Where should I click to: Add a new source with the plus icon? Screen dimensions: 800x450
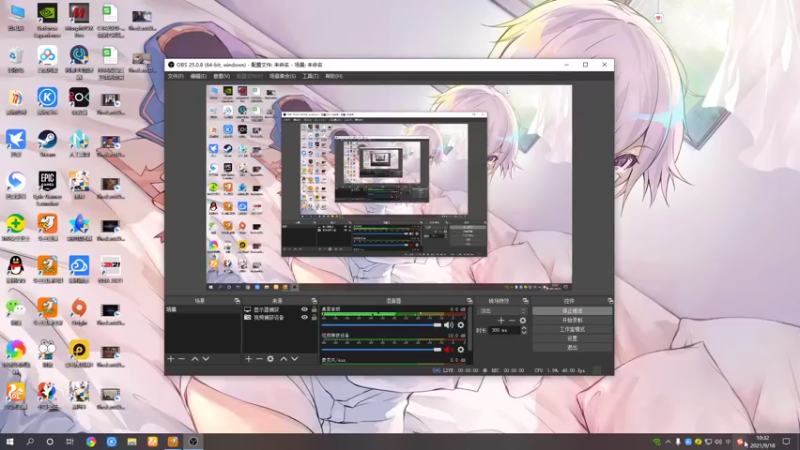[248, 359]
